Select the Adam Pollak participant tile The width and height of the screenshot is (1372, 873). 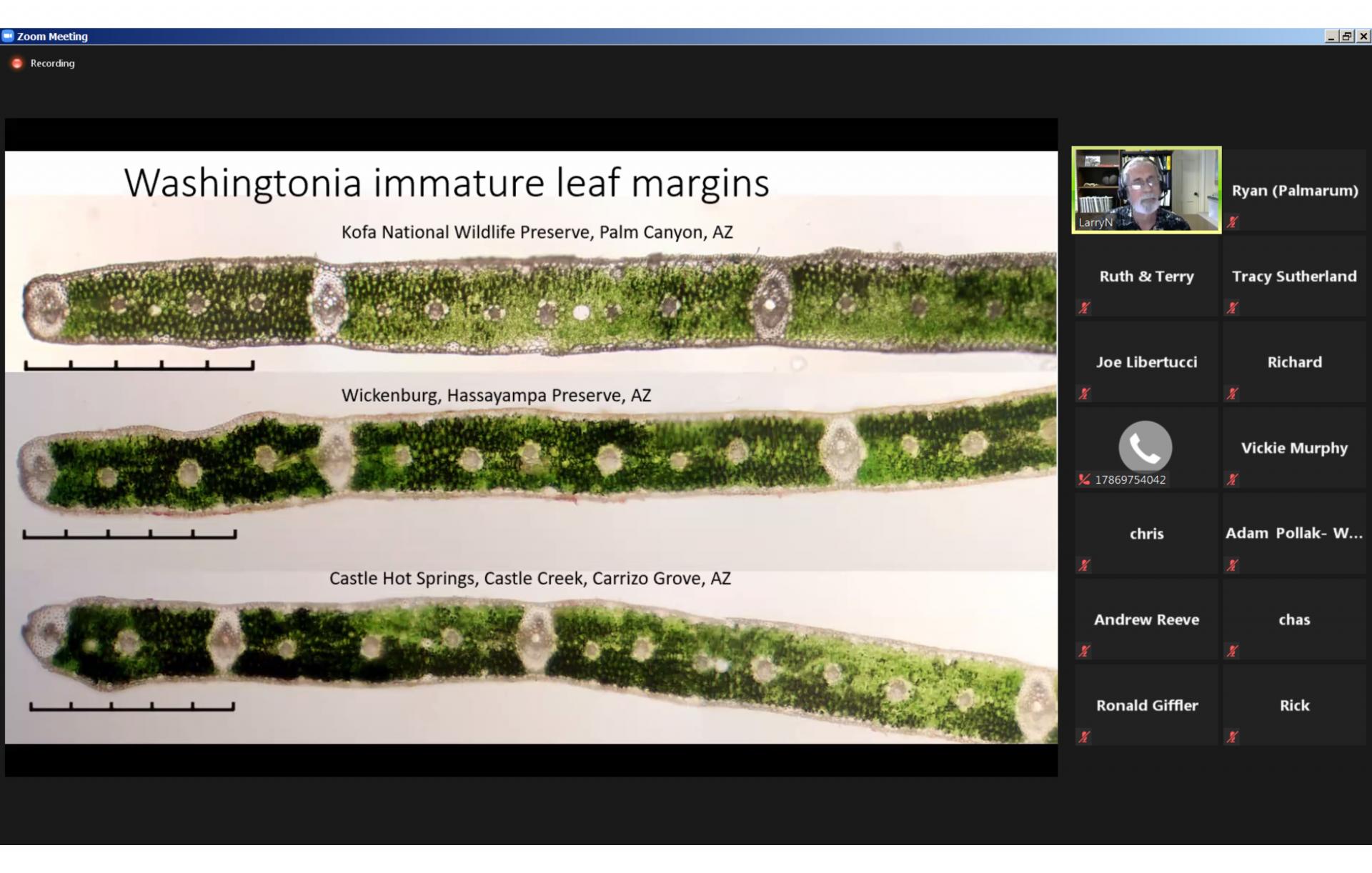pyautogui.click(x=1294, y=534)
